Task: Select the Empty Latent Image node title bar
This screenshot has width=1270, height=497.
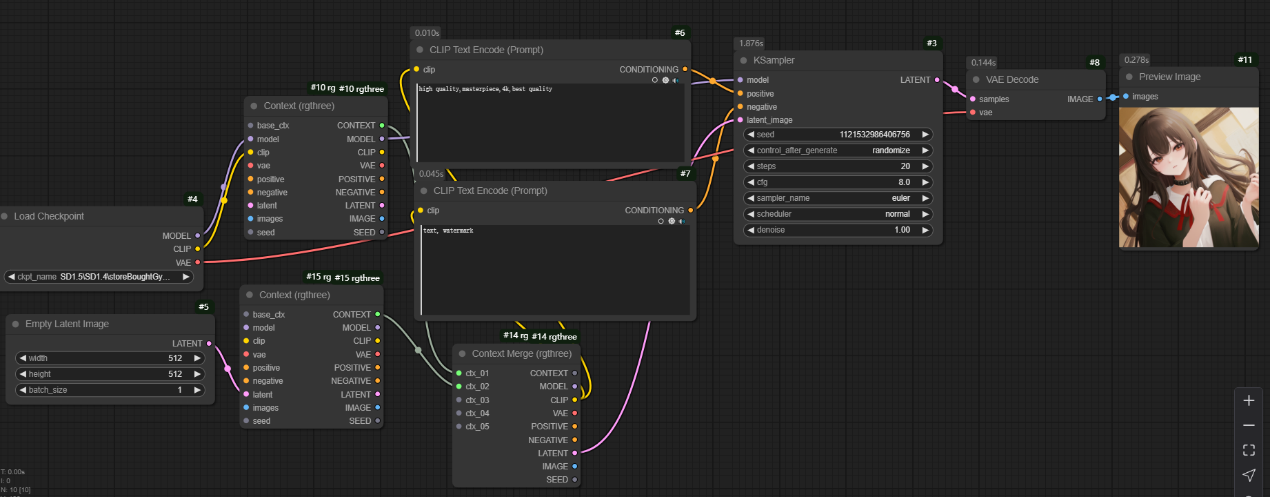Action: coord(67,324)
